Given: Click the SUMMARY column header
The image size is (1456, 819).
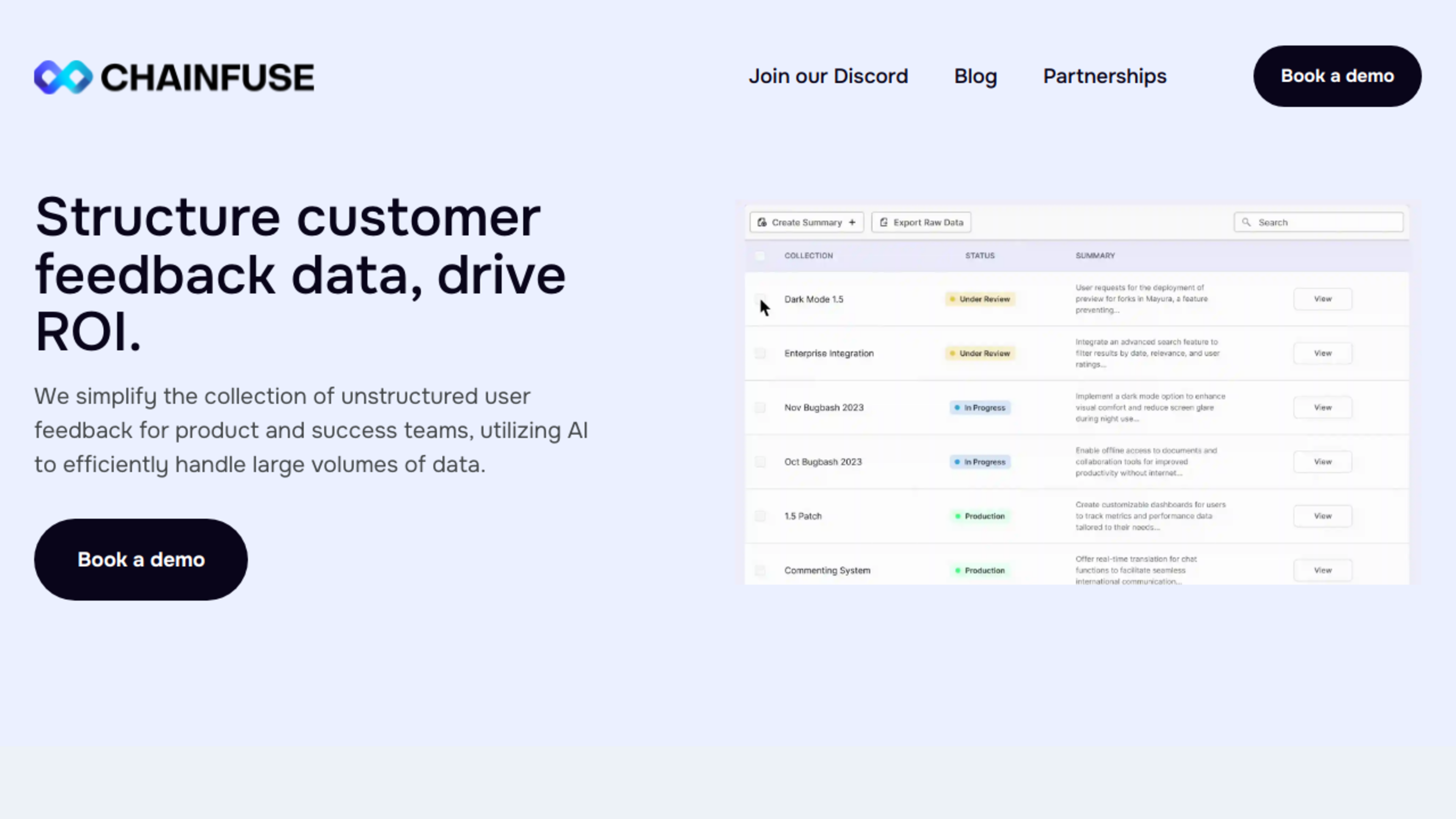Looking at the screenshot, I should [x=1095, y=256].
